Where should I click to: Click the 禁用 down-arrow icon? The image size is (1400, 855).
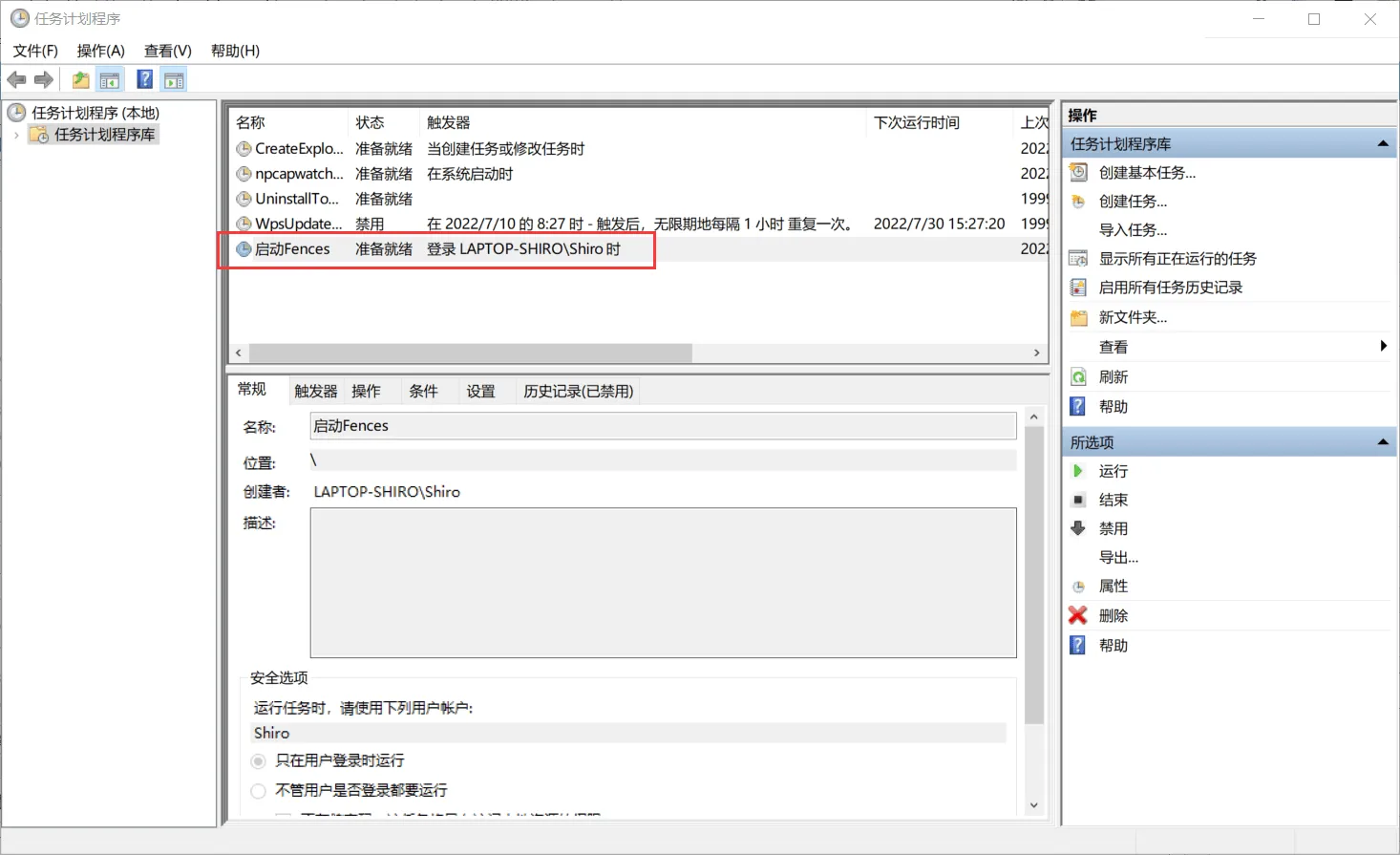tap(1078, 528)
